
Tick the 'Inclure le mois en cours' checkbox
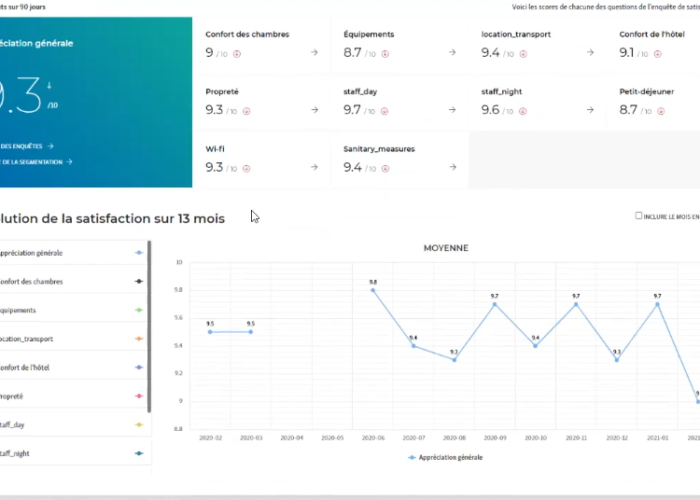(638, 216)
